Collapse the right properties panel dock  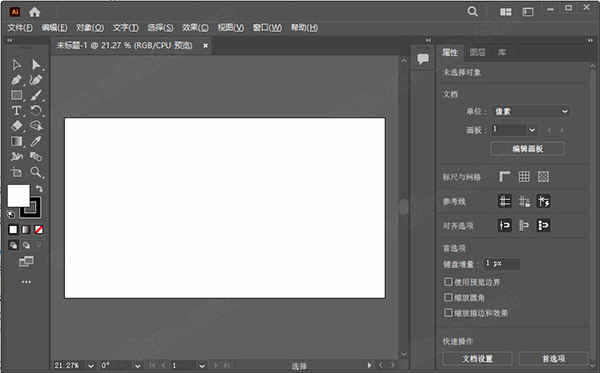590,41
